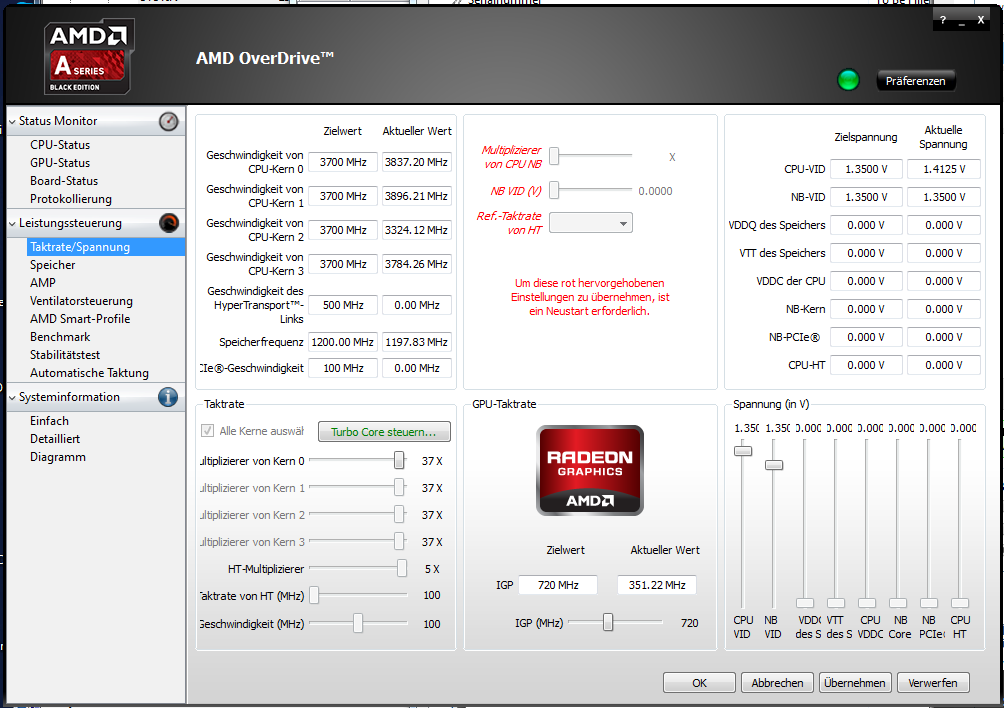Collapse the Status Monitor section
The image size is (1004, 708).
(x=12, y=121)
